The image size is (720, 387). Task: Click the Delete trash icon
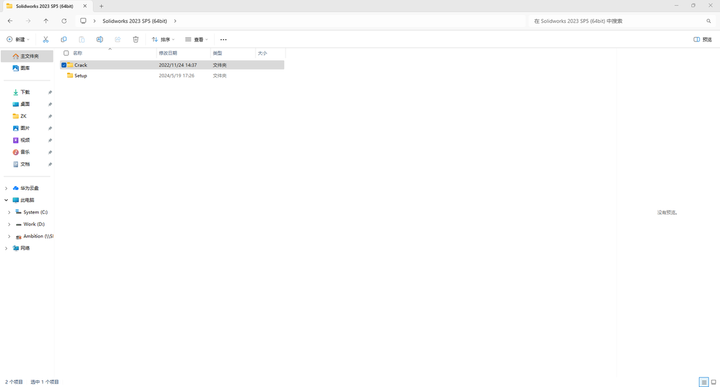[x=135, y=39]
